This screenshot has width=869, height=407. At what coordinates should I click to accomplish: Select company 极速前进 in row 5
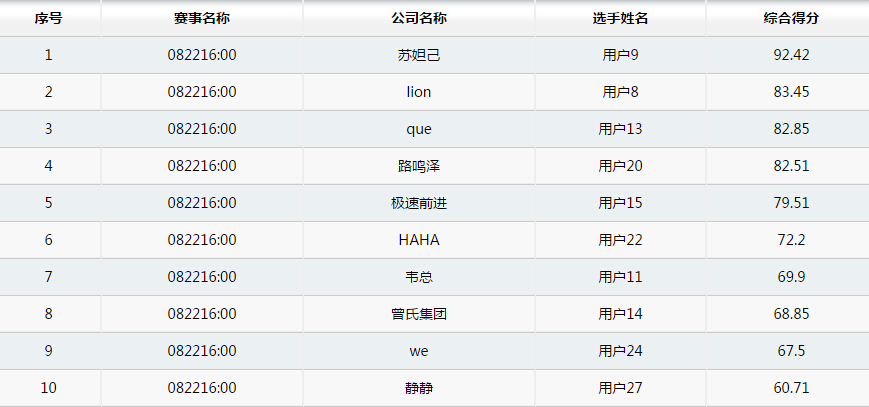click(x=419, y=203)
